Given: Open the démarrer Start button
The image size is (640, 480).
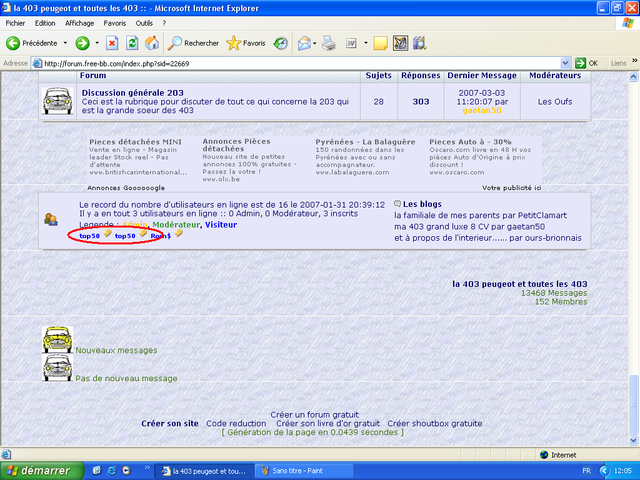Looking at the screenshot, I should 36,470.
